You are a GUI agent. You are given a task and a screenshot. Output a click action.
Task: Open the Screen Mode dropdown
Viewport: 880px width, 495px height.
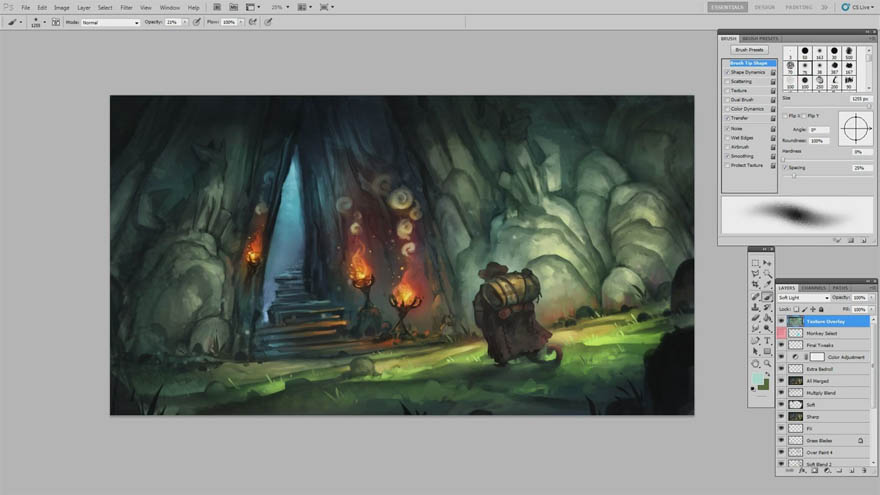327,7
